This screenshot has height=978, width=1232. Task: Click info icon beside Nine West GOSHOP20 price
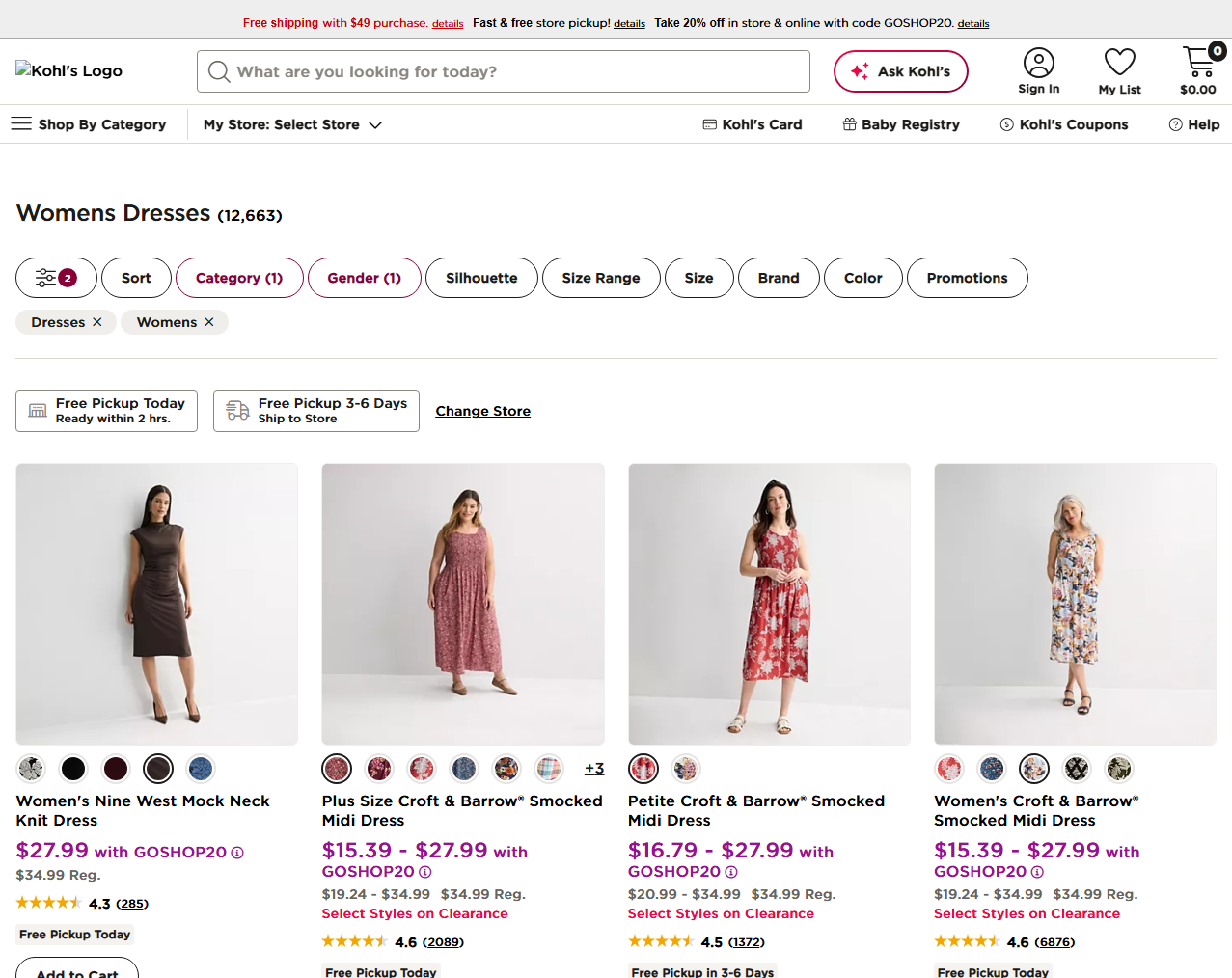coord(237,853)
